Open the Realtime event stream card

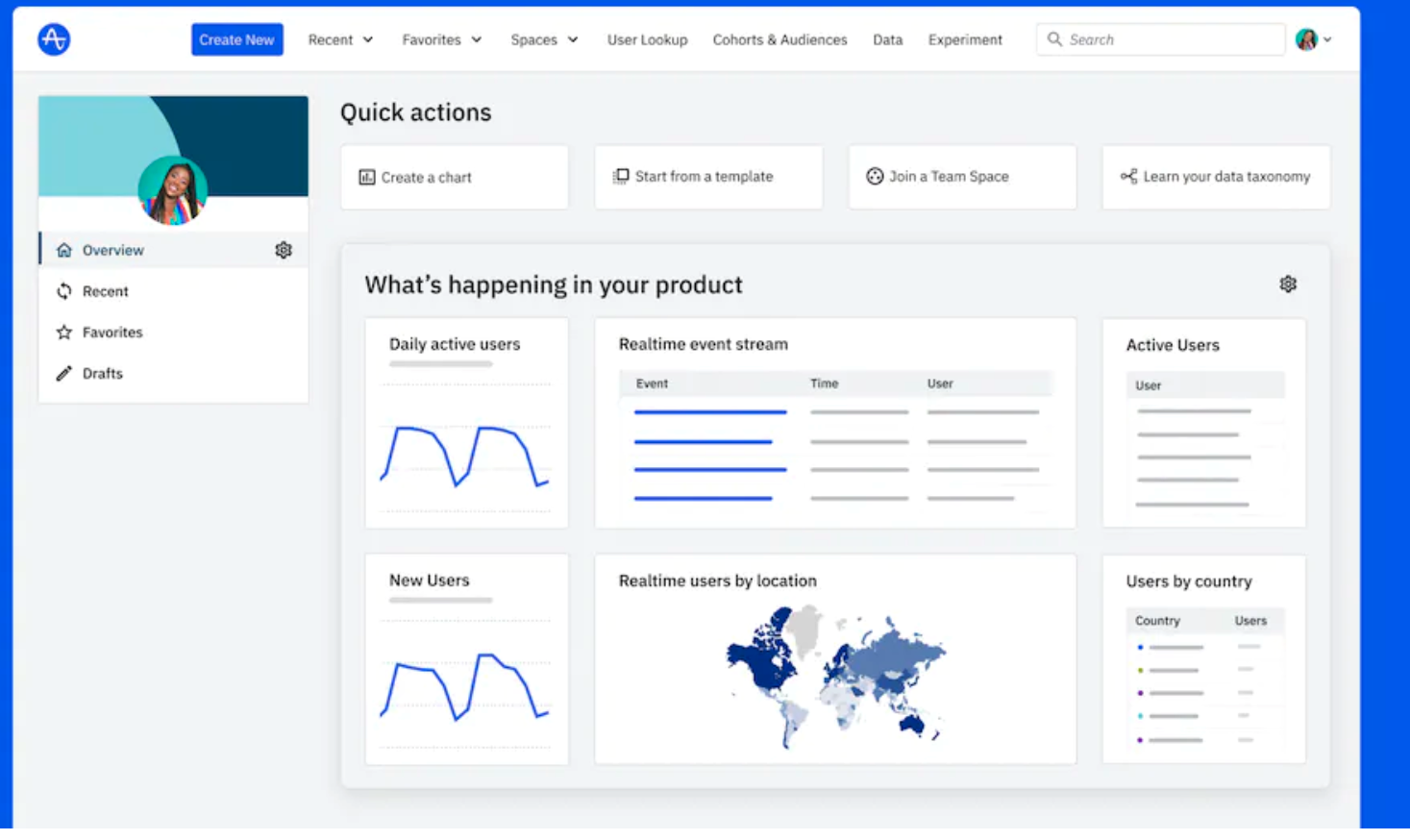coord(835,423)
